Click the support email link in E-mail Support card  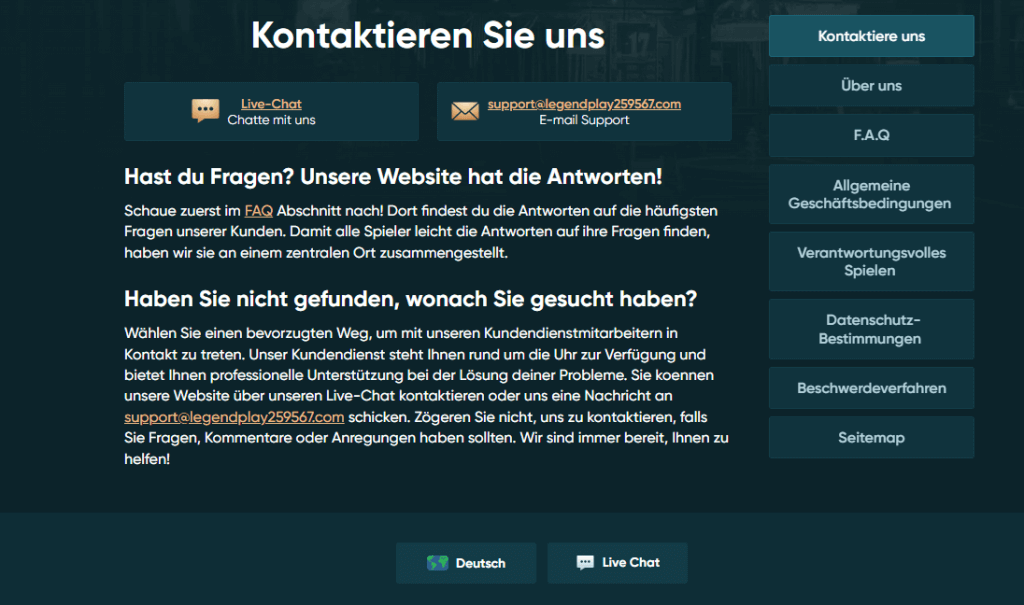584,104
